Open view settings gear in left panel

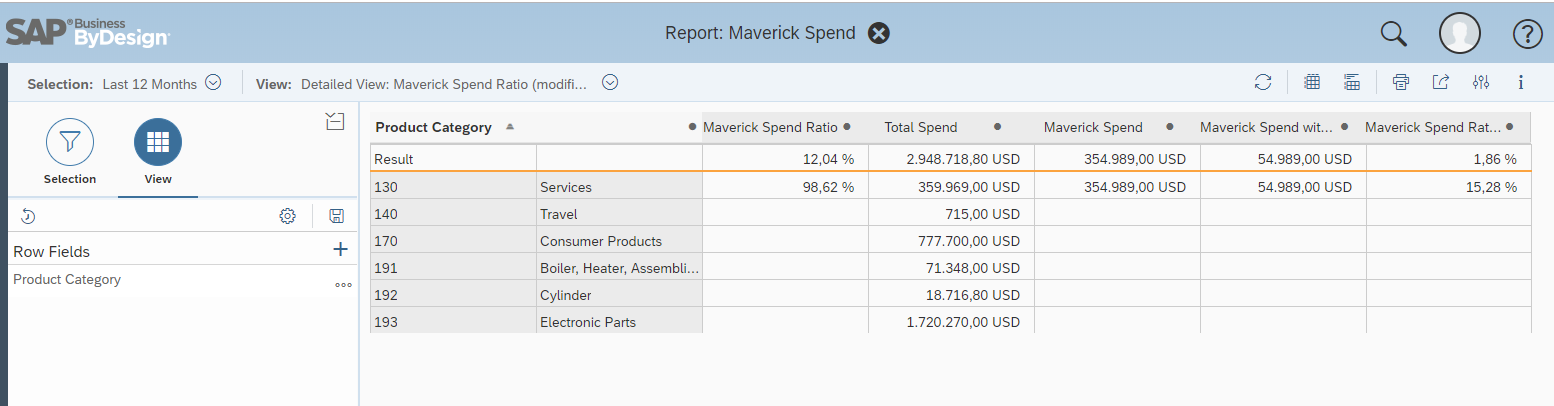point(287,216)
